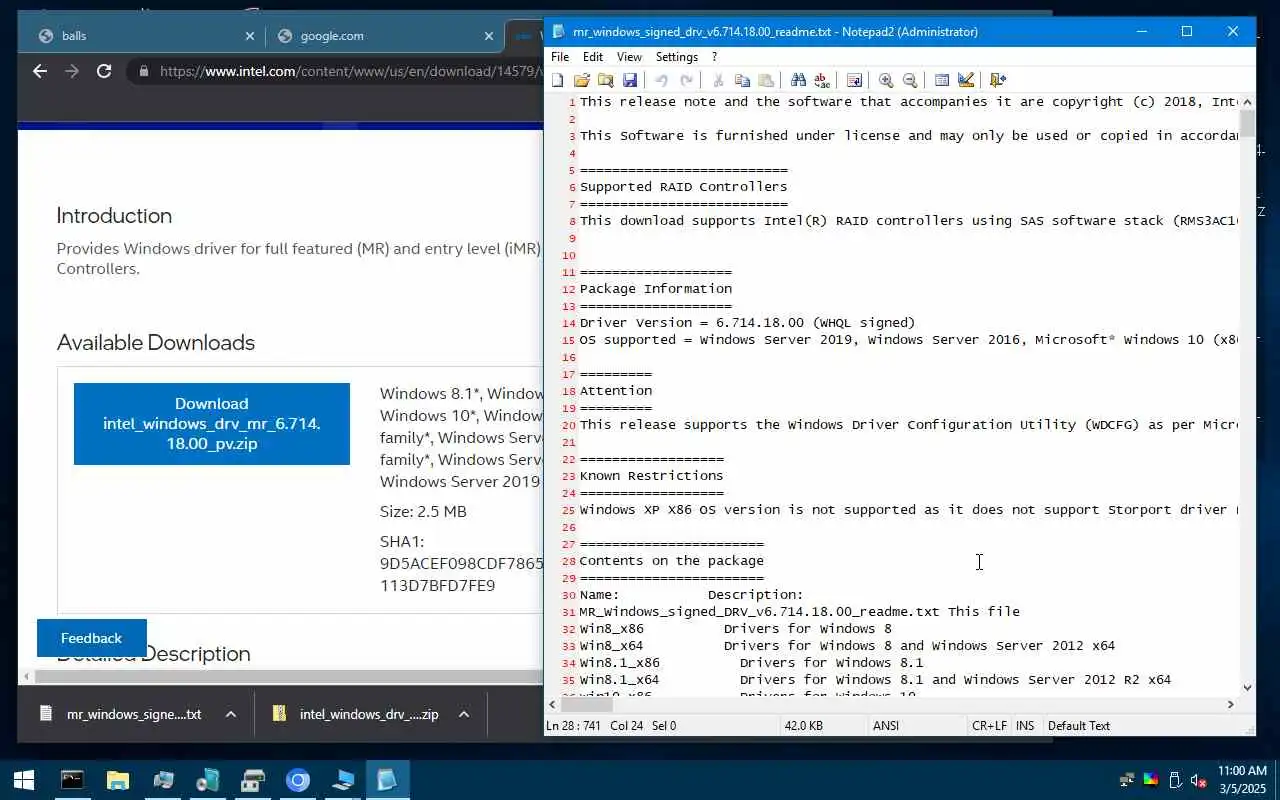Click Chromium icon on the taskbar
The image size is (1280, 800).
coord(298,780)
